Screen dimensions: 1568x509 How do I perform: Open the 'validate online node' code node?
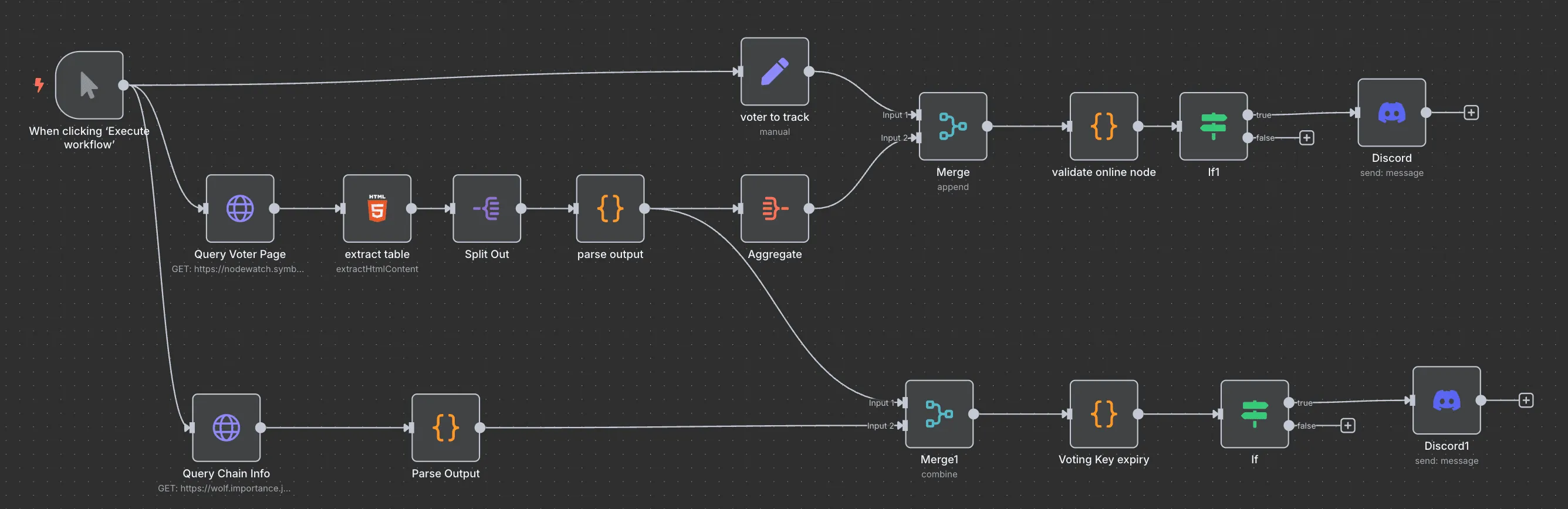1104,127
